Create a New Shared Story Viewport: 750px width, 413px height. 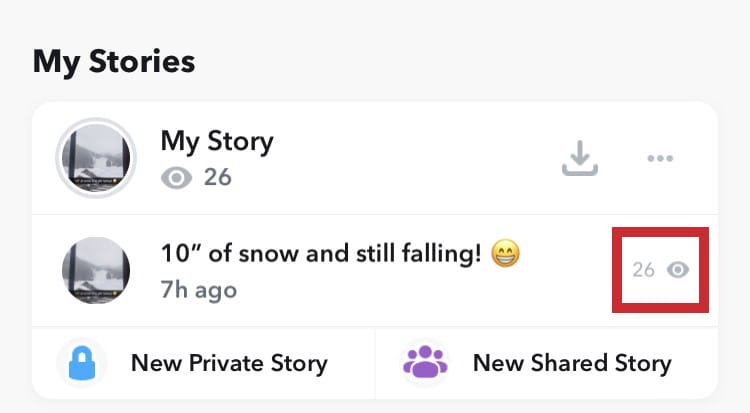pyautogui.click(x=571, y=362)
